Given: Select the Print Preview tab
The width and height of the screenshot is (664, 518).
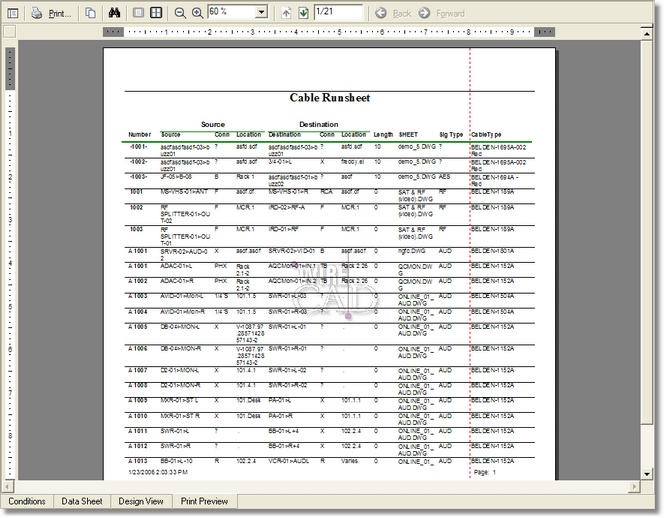Looking at the screenshot, I should (x=204, y=501).
